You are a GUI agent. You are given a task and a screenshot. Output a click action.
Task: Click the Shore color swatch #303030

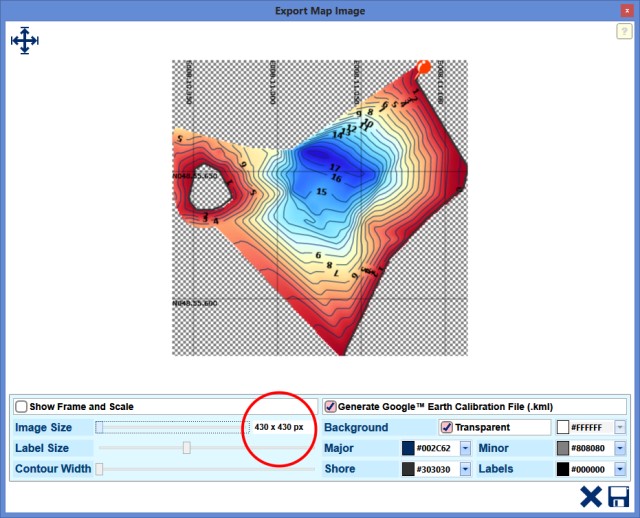[x=408, y=469]
